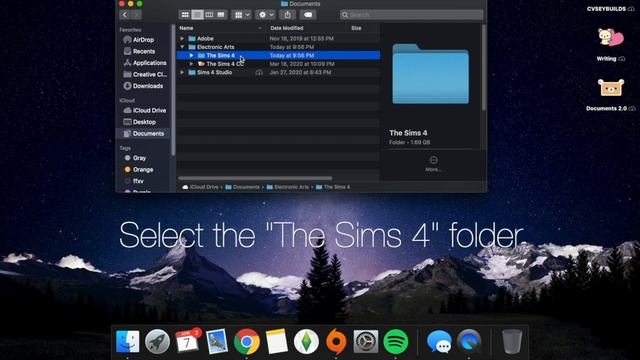Open the Mail stamp icon in Dock
This screenshot has width=640, height=360.
217,341
